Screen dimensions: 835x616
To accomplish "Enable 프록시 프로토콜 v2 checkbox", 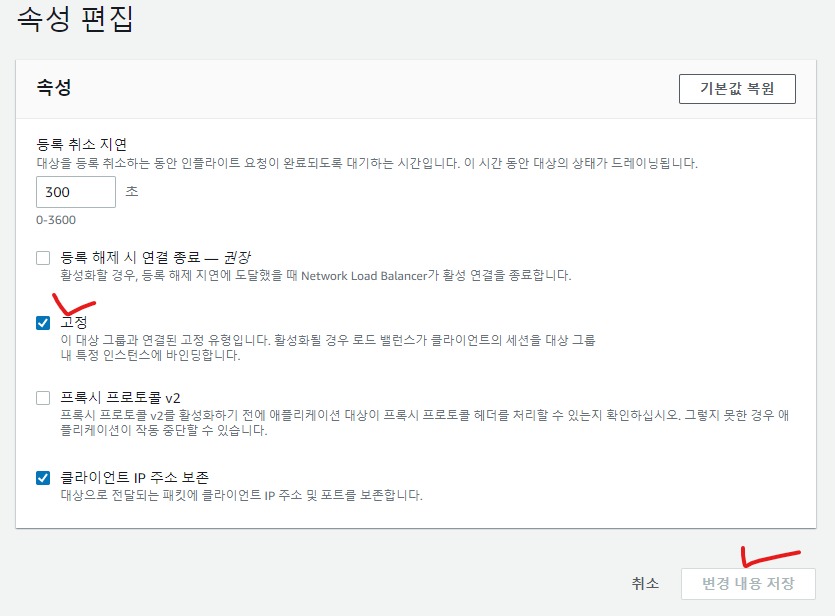I will point(43,398).
